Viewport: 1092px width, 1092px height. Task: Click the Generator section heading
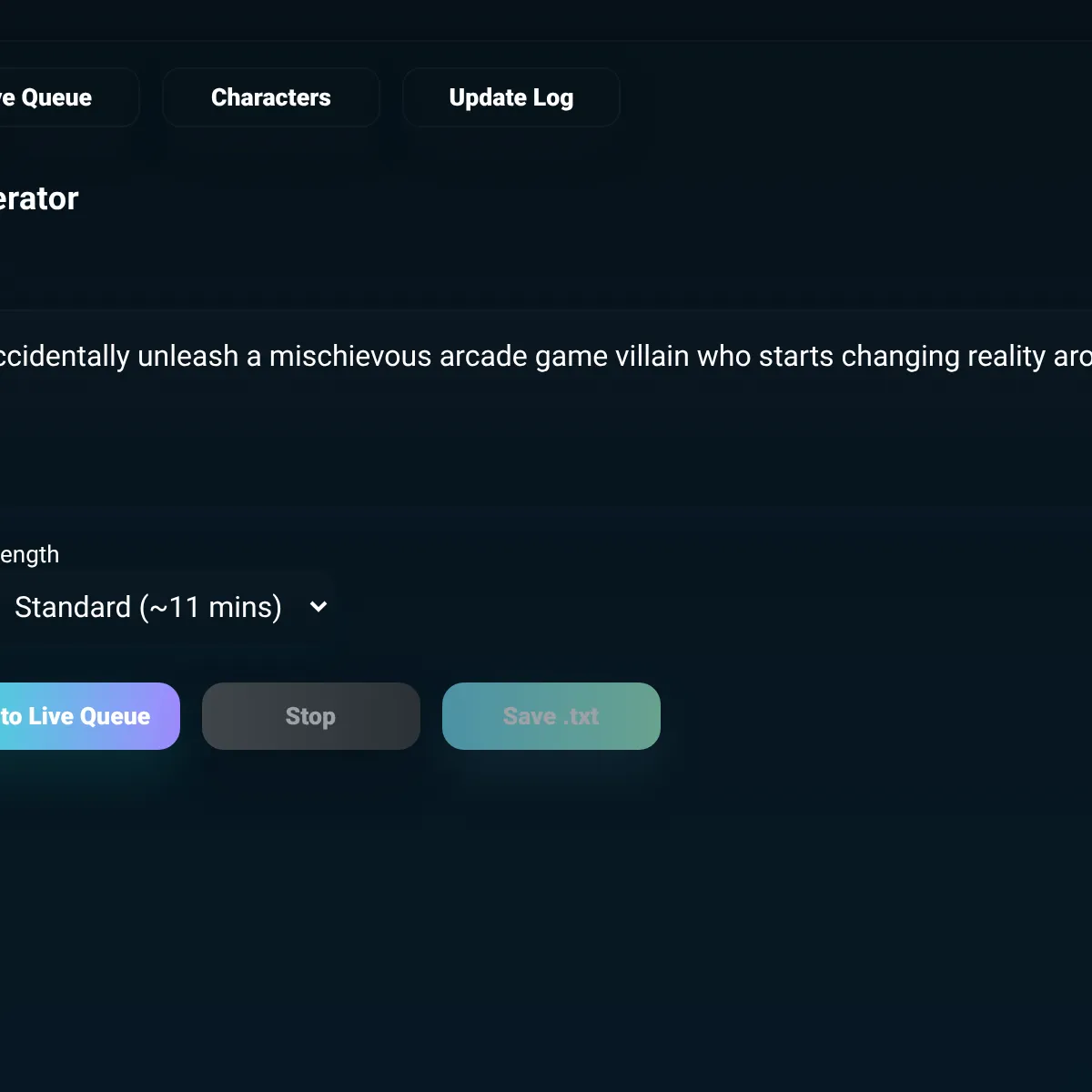(x=38, y=198)
